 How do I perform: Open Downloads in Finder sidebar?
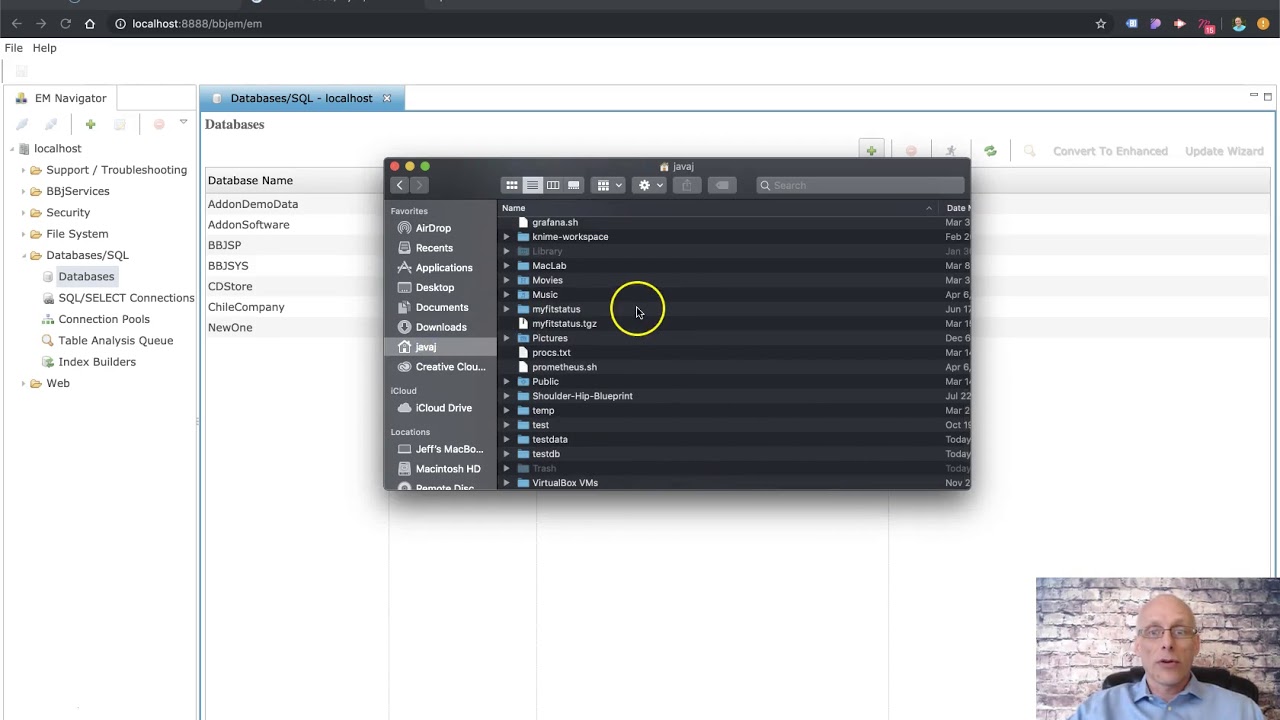point(441,327)
